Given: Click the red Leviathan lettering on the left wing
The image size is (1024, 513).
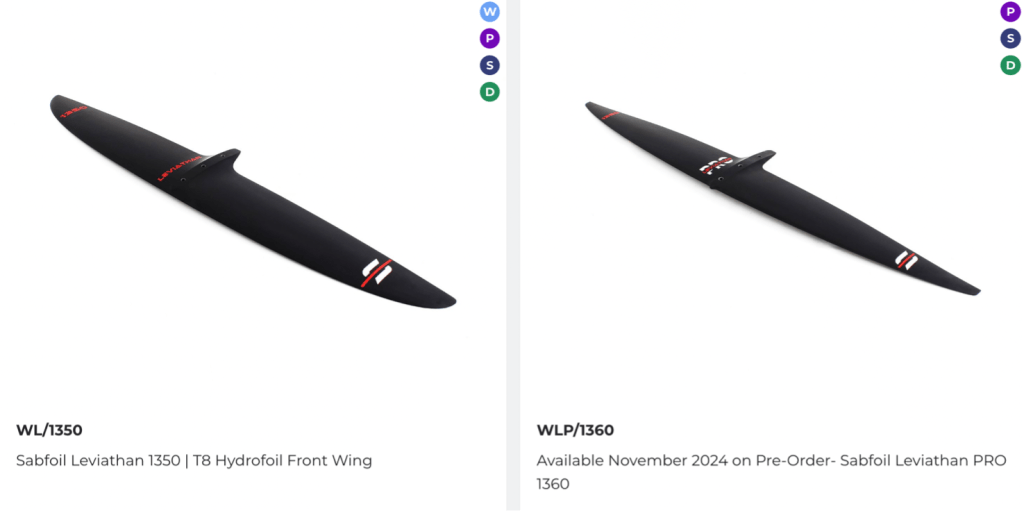Looking at the screenshot, I should [x=181, y=168].
